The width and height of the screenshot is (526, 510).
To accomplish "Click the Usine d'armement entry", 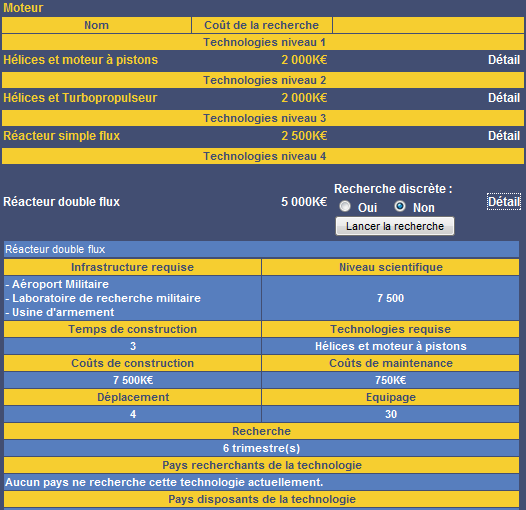I will 60,312.
